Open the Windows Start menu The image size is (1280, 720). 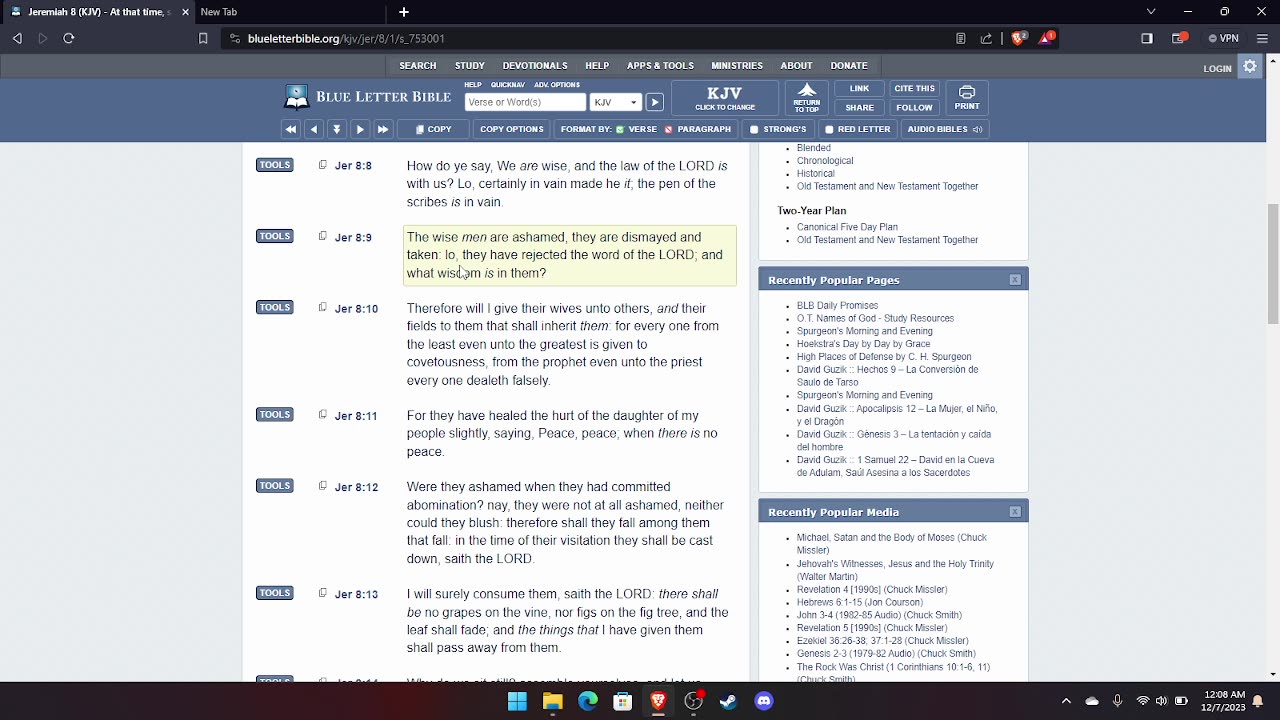[517, 701]
